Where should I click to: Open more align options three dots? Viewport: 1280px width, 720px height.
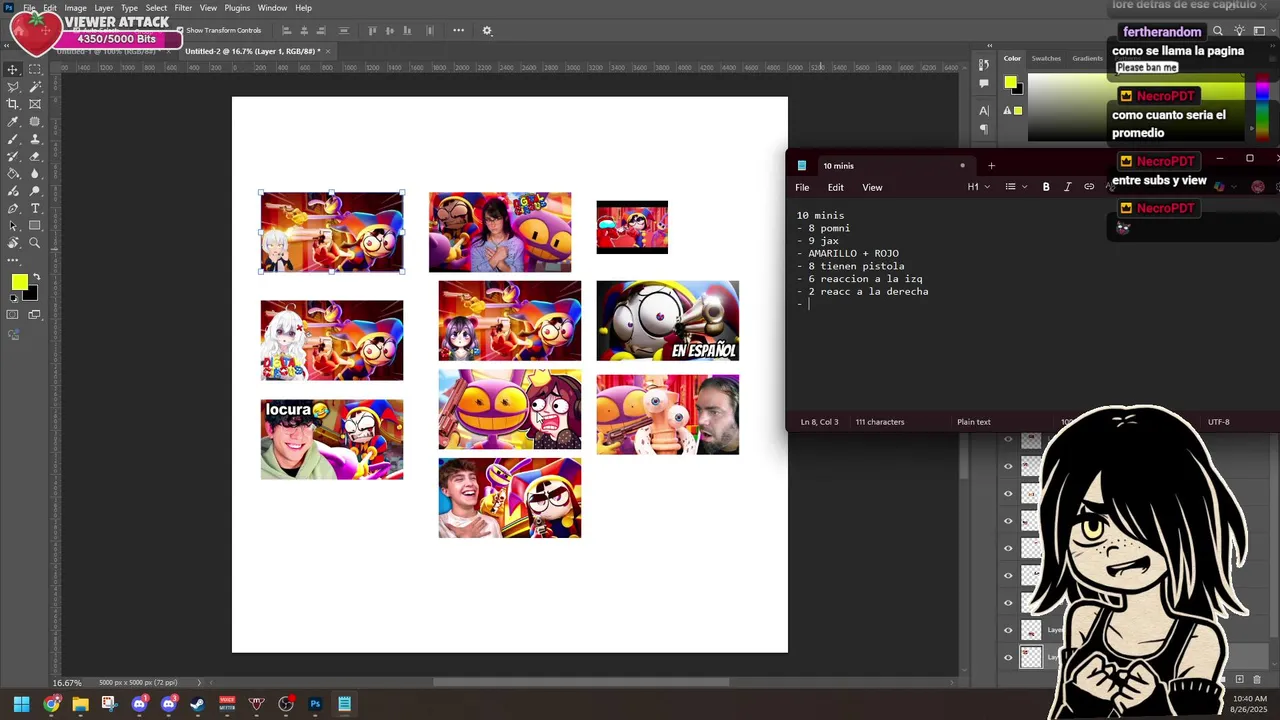pyautogui.click(x=458, y=31)
